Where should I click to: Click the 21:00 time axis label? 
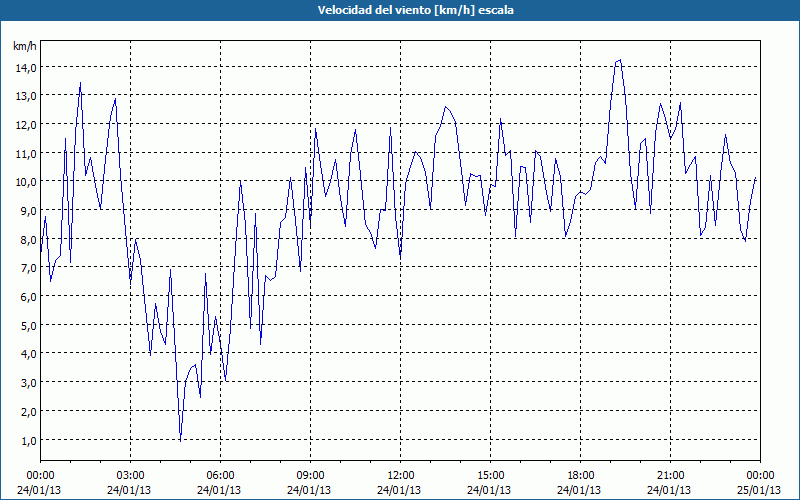(x=670, y=476)
